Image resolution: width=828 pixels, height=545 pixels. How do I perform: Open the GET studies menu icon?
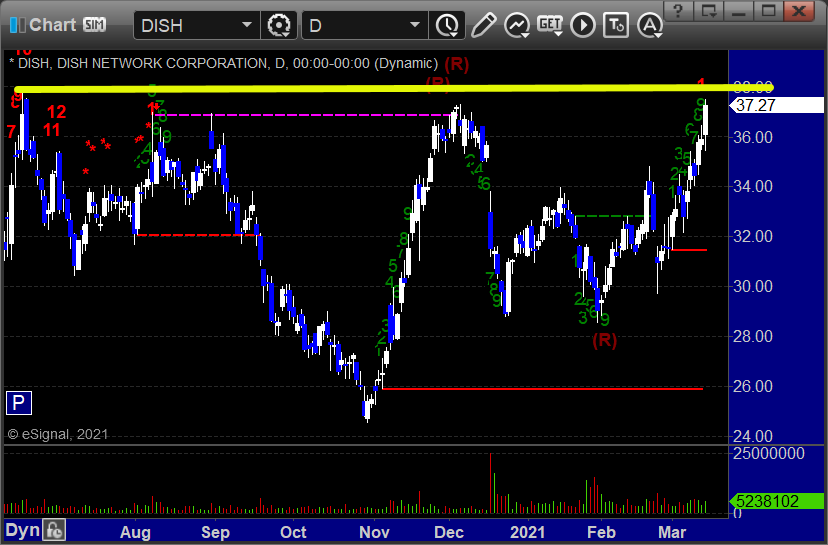point(550,25)
